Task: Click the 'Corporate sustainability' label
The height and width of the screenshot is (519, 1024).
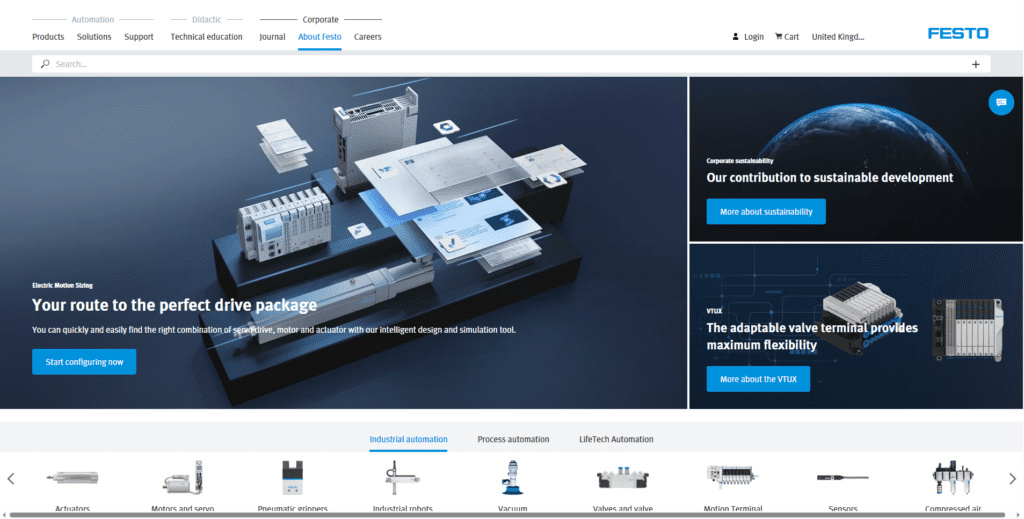Action: (740, 161)
